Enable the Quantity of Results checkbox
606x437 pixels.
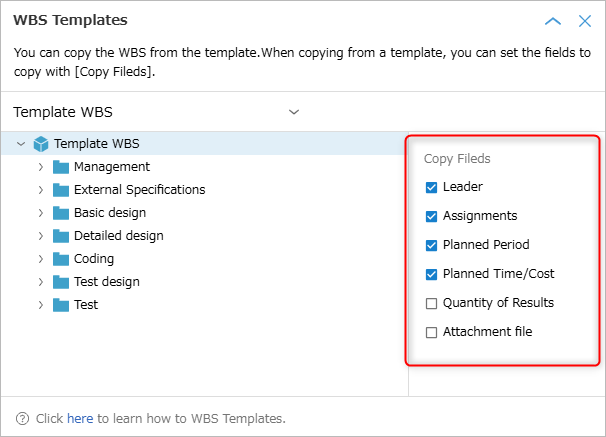(431, 303)
